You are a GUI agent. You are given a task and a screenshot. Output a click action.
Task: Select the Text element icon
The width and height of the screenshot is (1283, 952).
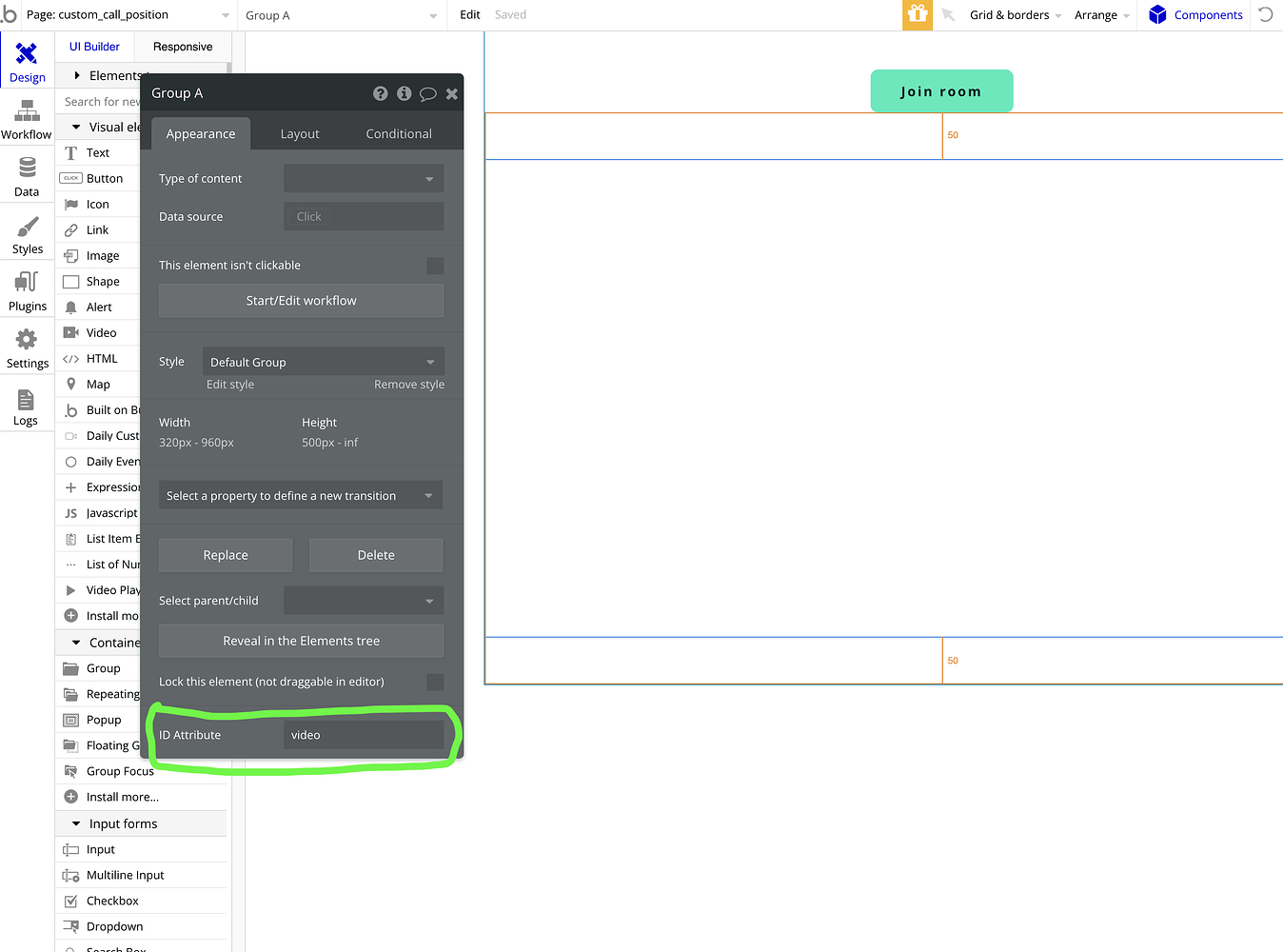click(x=70, y=152)
